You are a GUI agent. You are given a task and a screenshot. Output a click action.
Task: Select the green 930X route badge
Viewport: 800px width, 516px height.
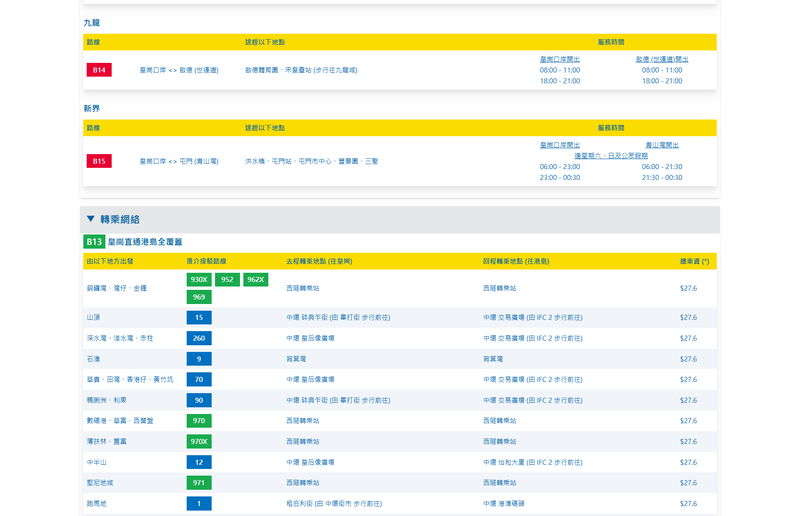pos(199,280)
